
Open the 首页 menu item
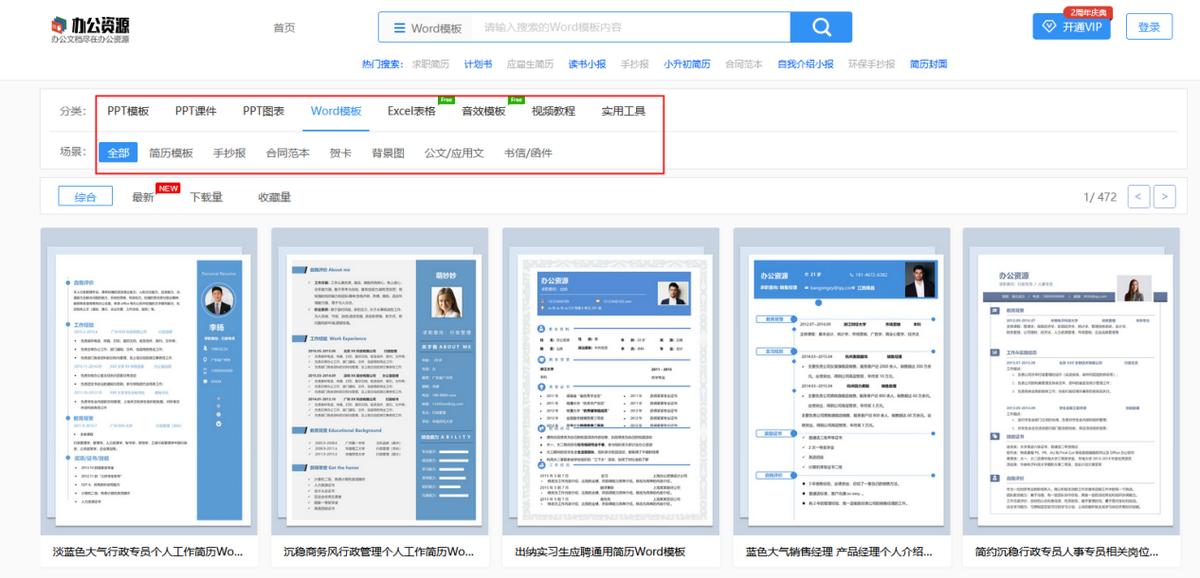(x=285, y=27)
